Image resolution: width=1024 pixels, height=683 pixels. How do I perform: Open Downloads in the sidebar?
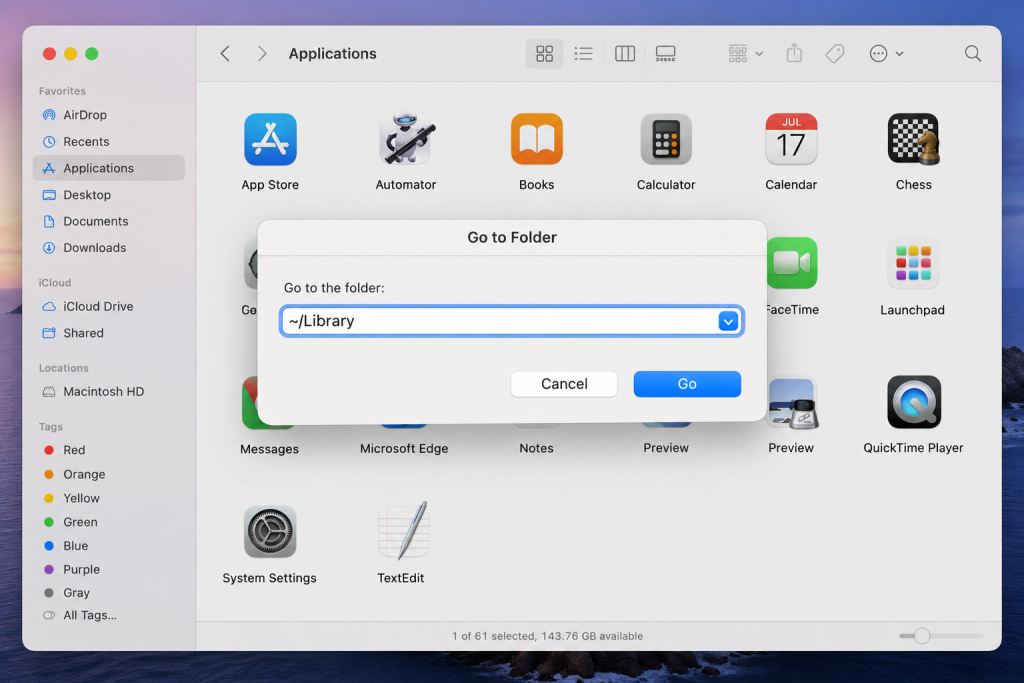click(108, 247)
